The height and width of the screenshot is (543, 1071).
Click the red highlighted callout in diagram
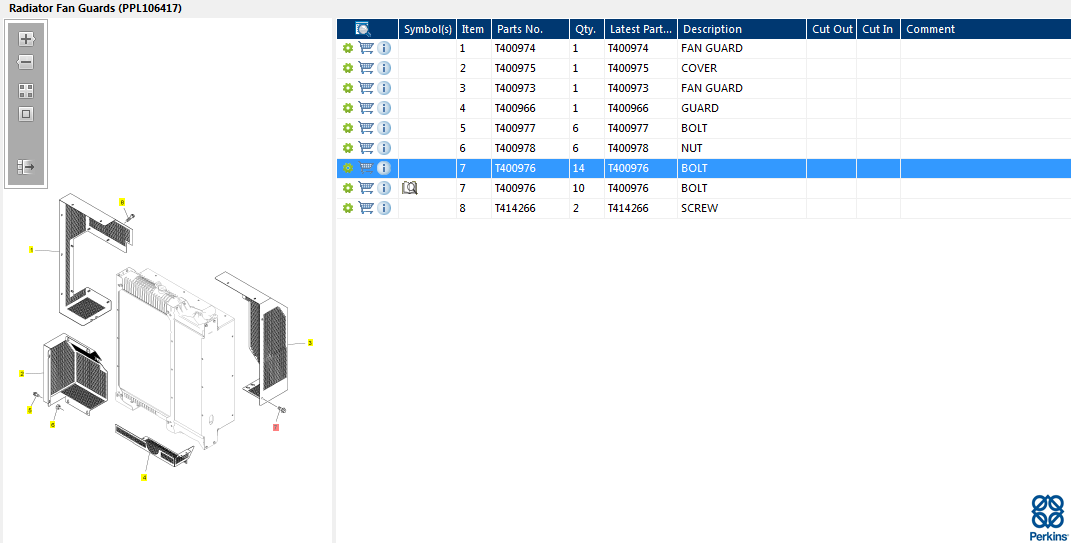[276, 427]
